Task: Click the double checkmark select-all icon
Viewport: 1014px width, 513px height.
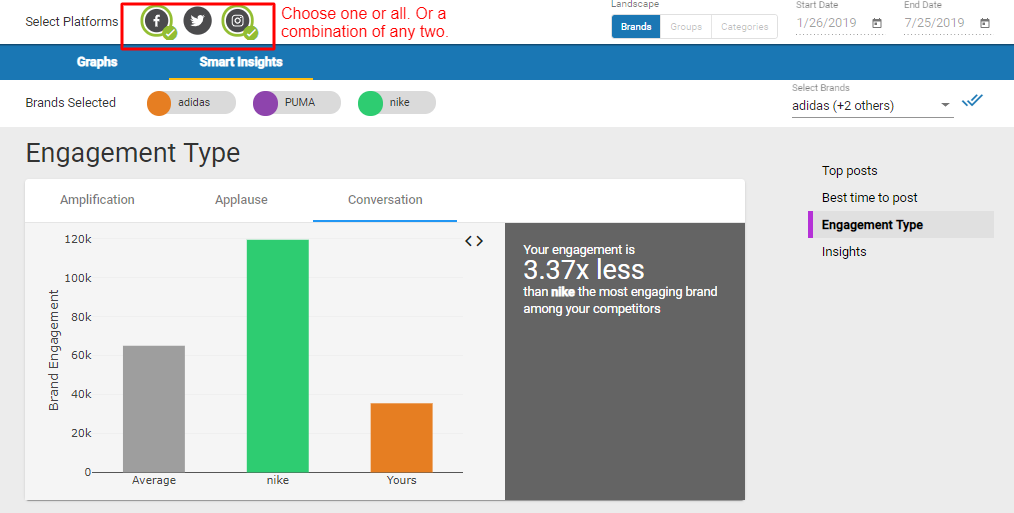Action: [972, 101]
